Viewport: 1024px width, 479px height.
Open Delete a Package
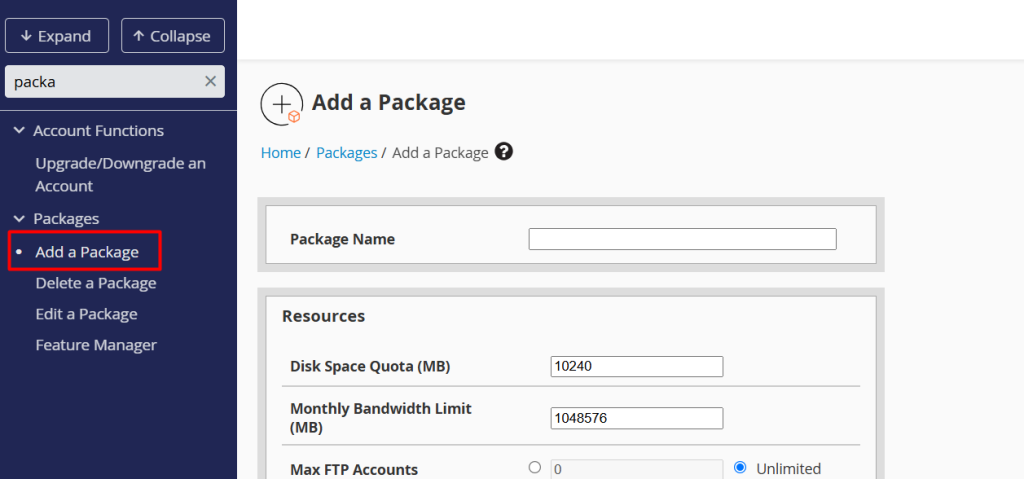tap(96, 283)
